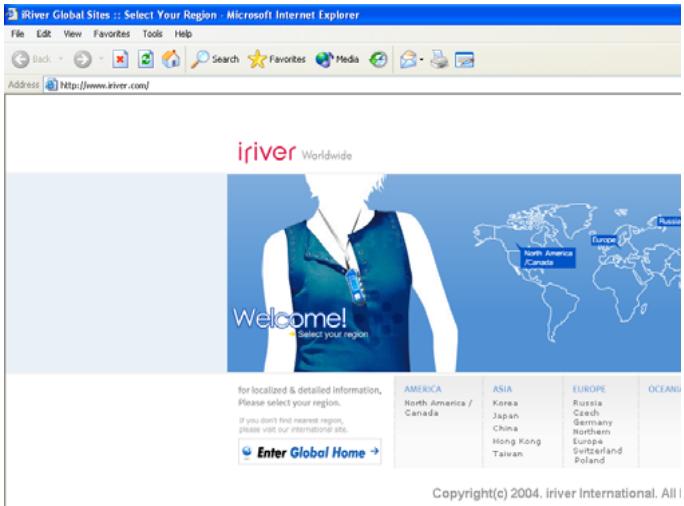Go to Home page icon

171,59
